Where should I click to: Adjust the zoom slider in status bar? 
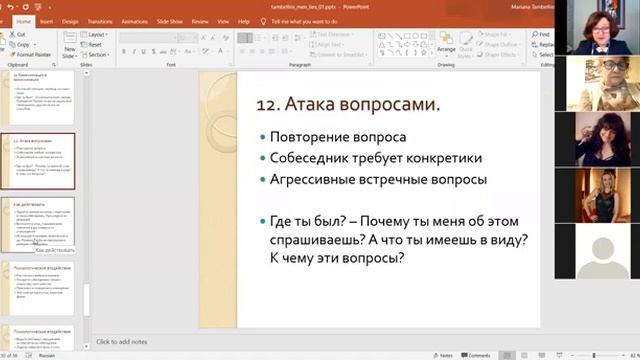(x=594, y=356)
